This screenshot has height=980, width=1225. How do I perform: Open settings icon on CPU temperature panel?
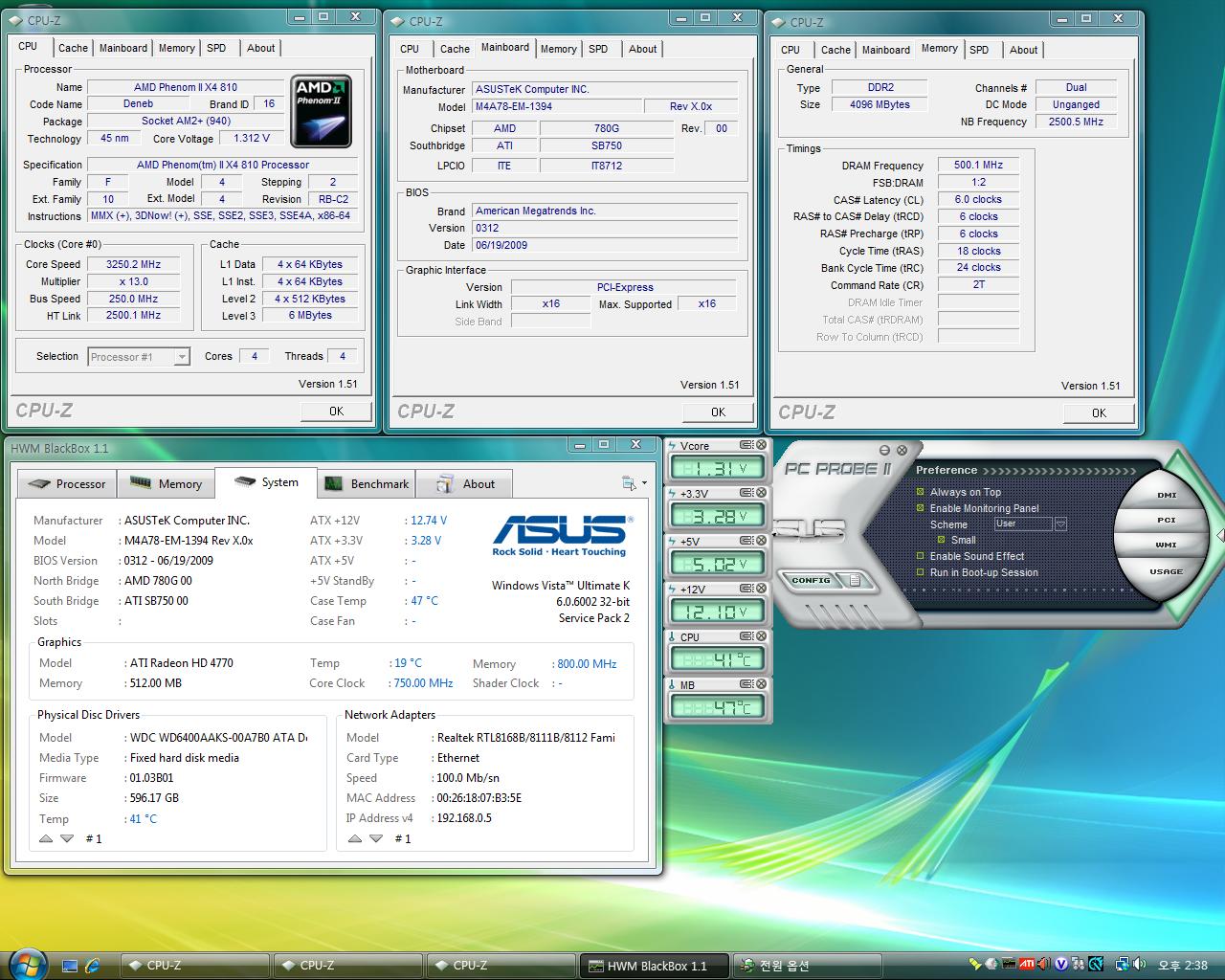click(x=747, y=636)
